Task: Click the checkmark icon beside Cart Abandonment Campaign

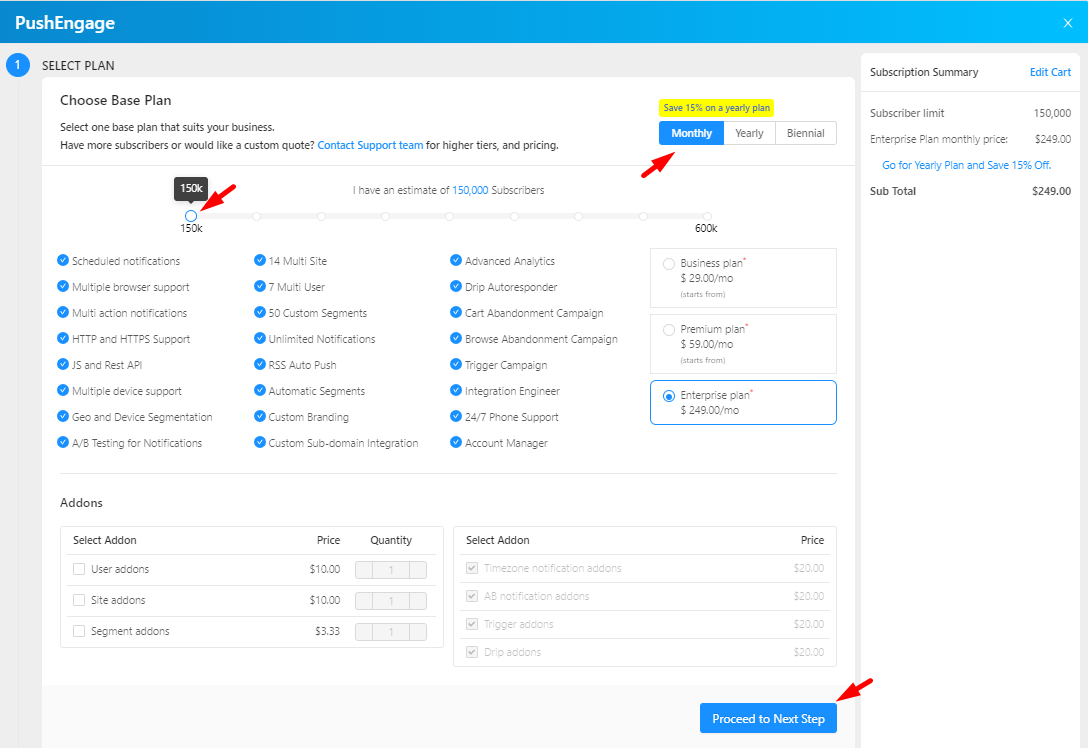Action: click(x=456, y=312)
